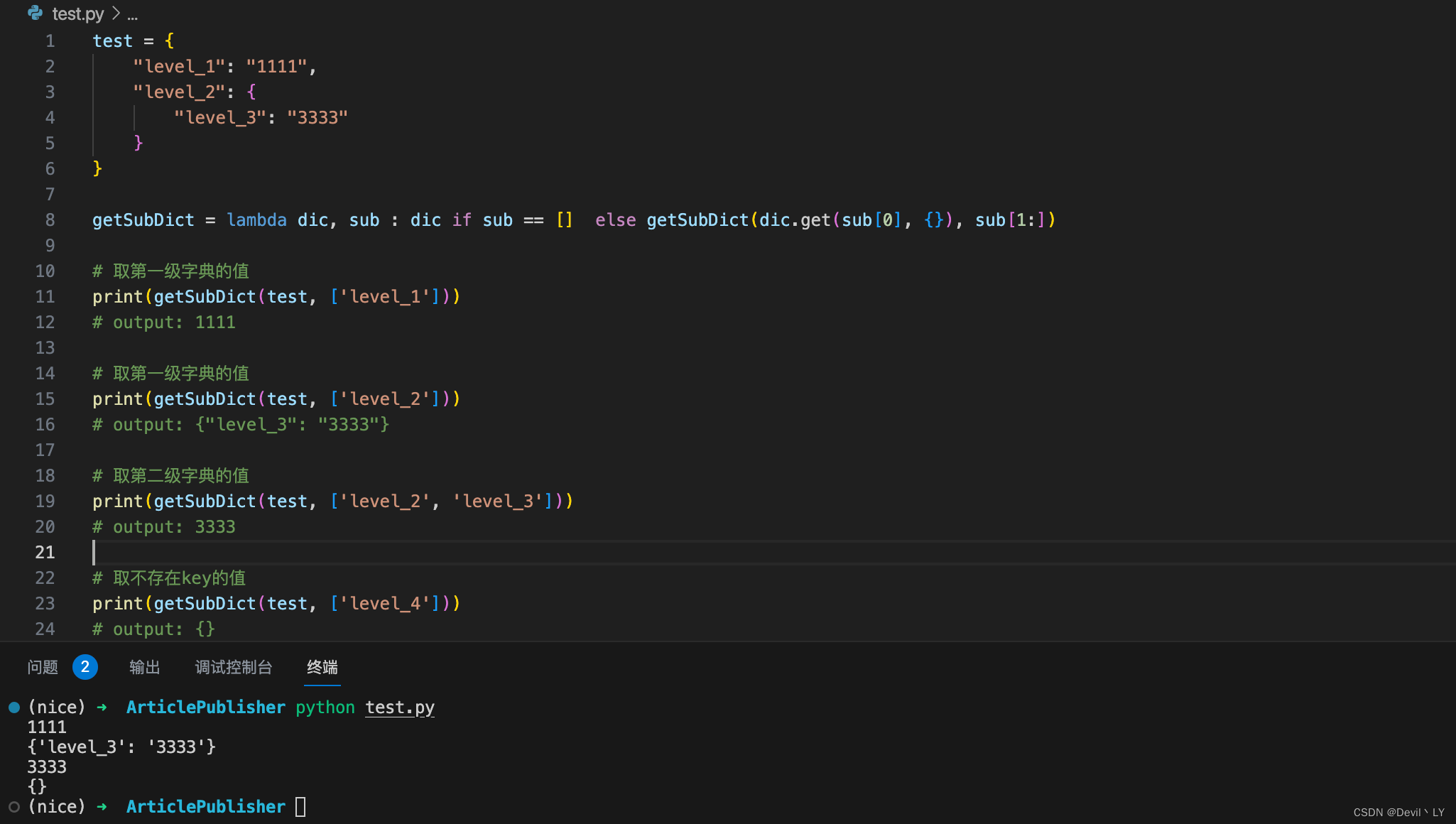Click the blue command status dot
1456x824 pixels.
coord(14,708)
